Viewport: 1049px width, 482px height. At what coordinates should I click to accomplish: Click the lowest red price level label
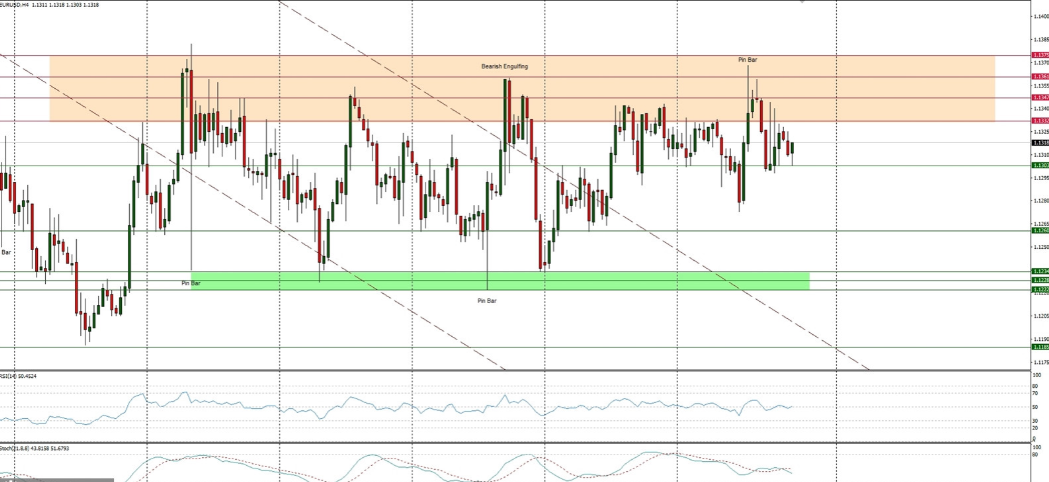coord(1040,121)
